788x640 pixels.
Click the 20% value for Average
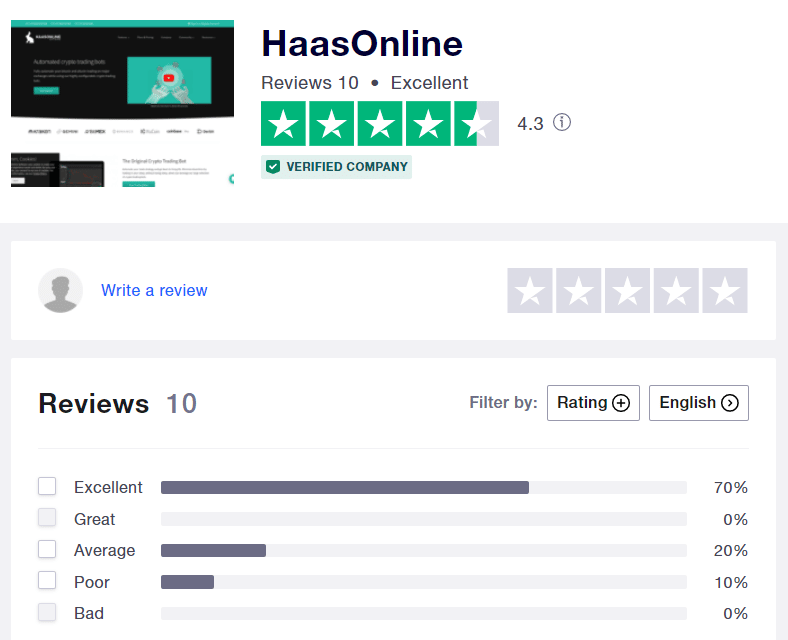coord(731,551)
